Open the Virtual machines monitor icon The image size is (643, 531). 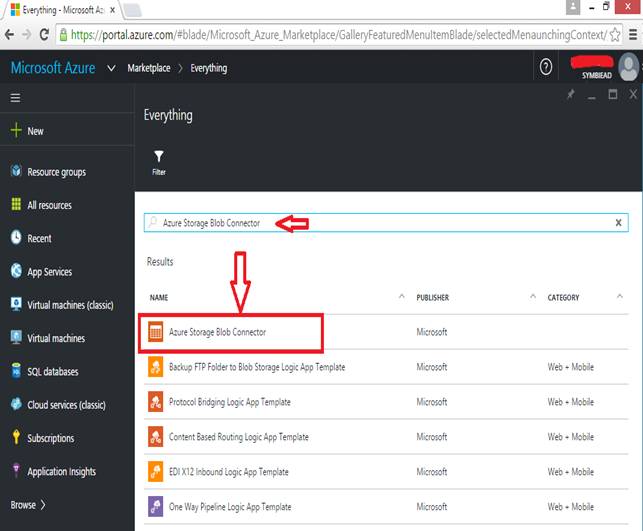click(16, 337)
